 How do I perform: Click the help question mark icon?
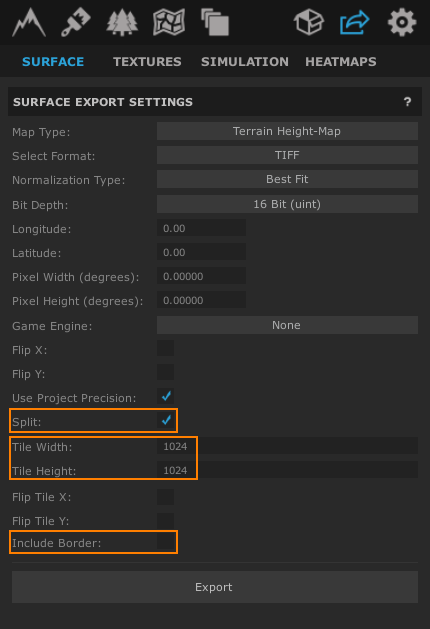coord(408,101)
